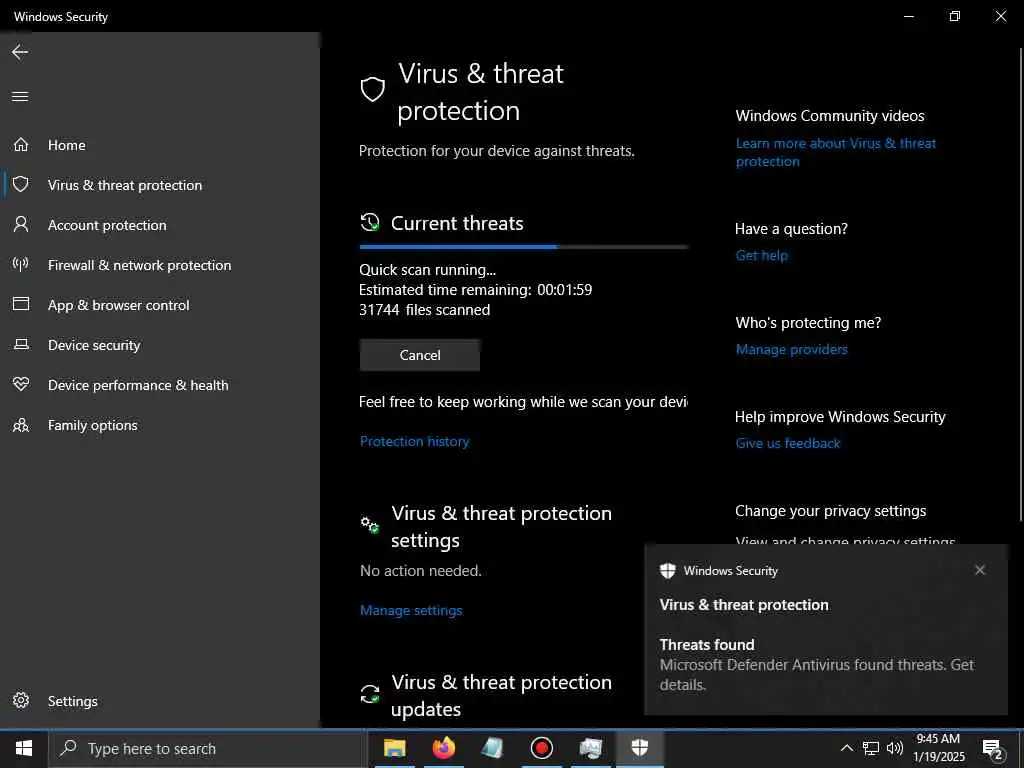Click the network status tray icon
Viewport: 1024px width, 768px height.
(x=871, y=748)
